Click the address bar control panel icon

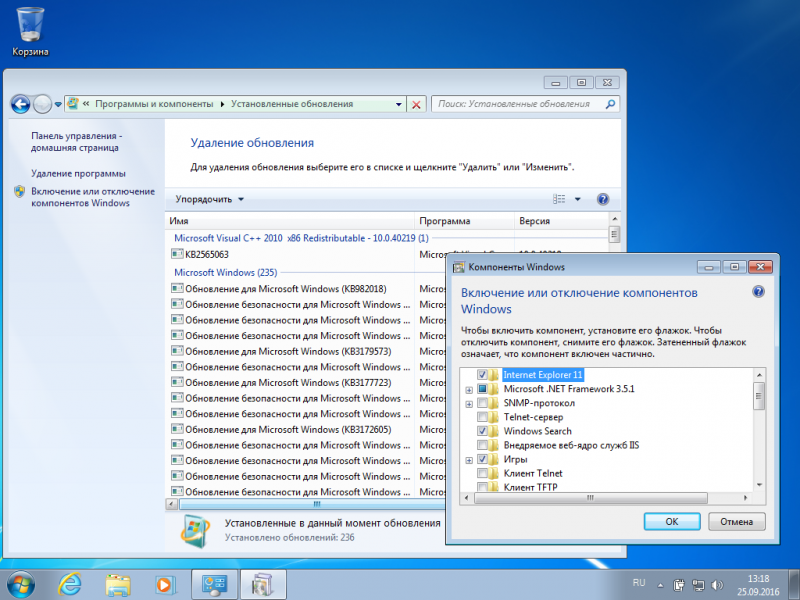coord(73,104)
